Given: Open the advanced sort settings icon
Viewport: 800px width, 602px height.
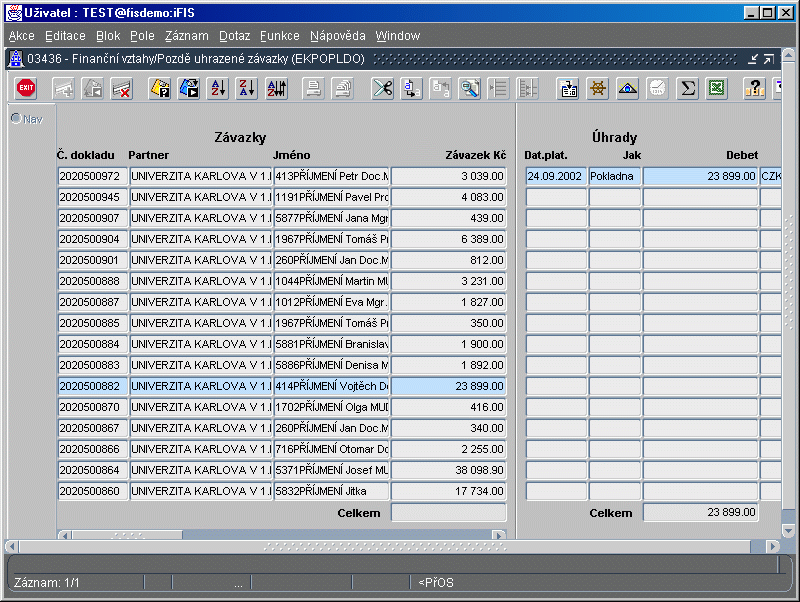Looking at the screenshot, I should point(277,89).
